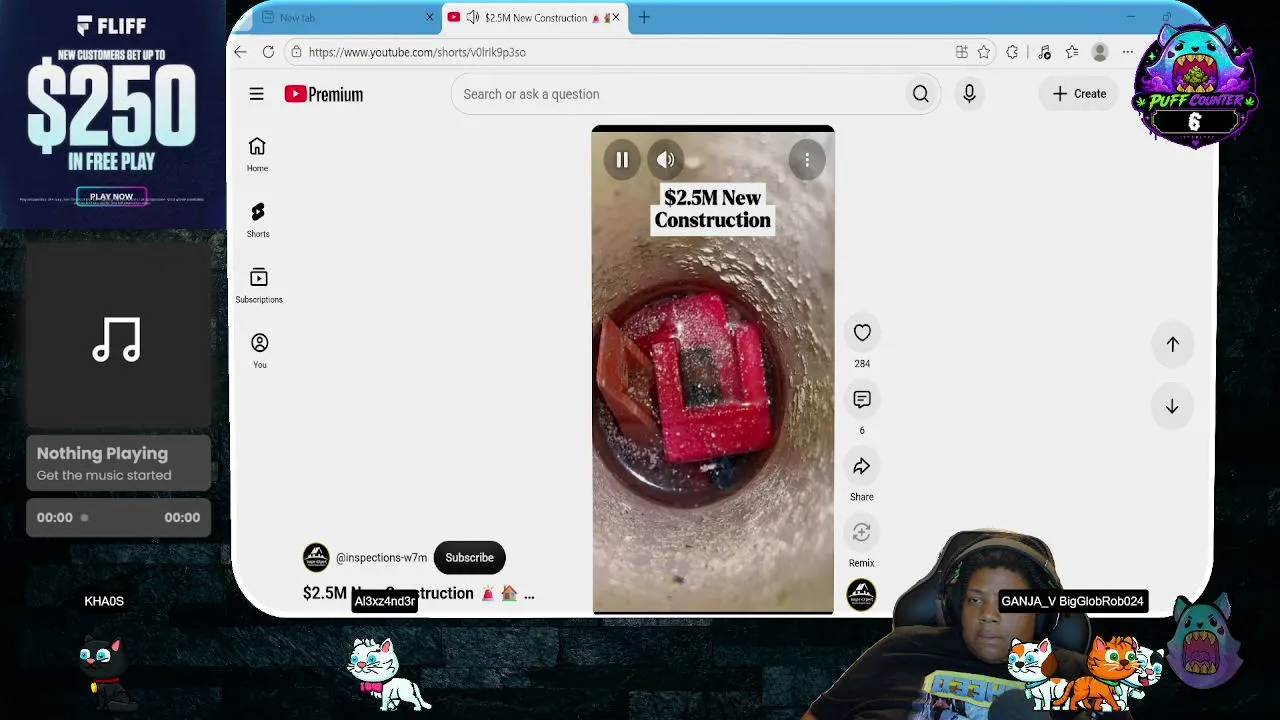This screenshot has height=720, width=1280.
Task: Click the 284 likes count
Action: 862,364
